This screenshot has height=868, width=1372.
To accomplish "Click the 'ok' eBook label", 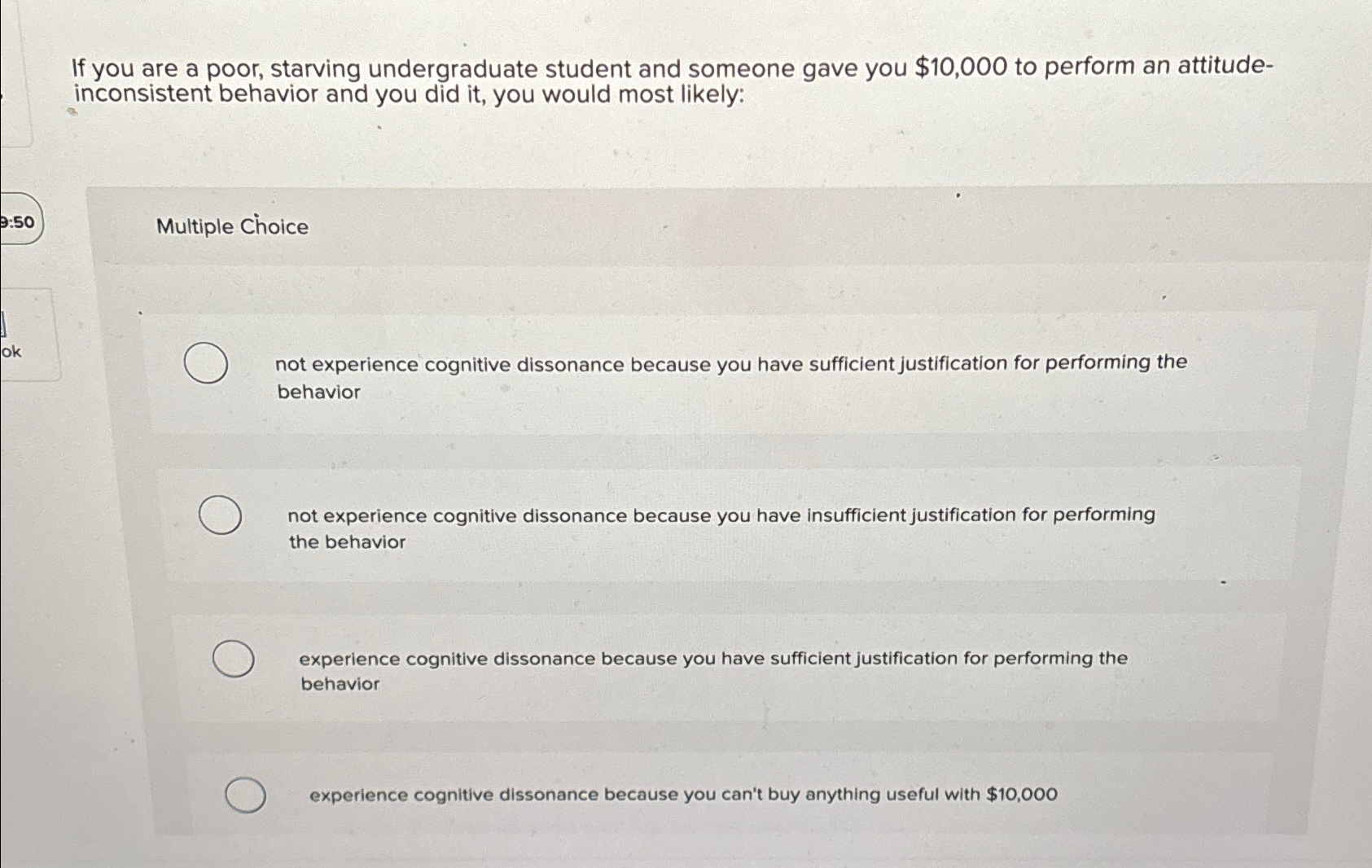I will point(11,353).
